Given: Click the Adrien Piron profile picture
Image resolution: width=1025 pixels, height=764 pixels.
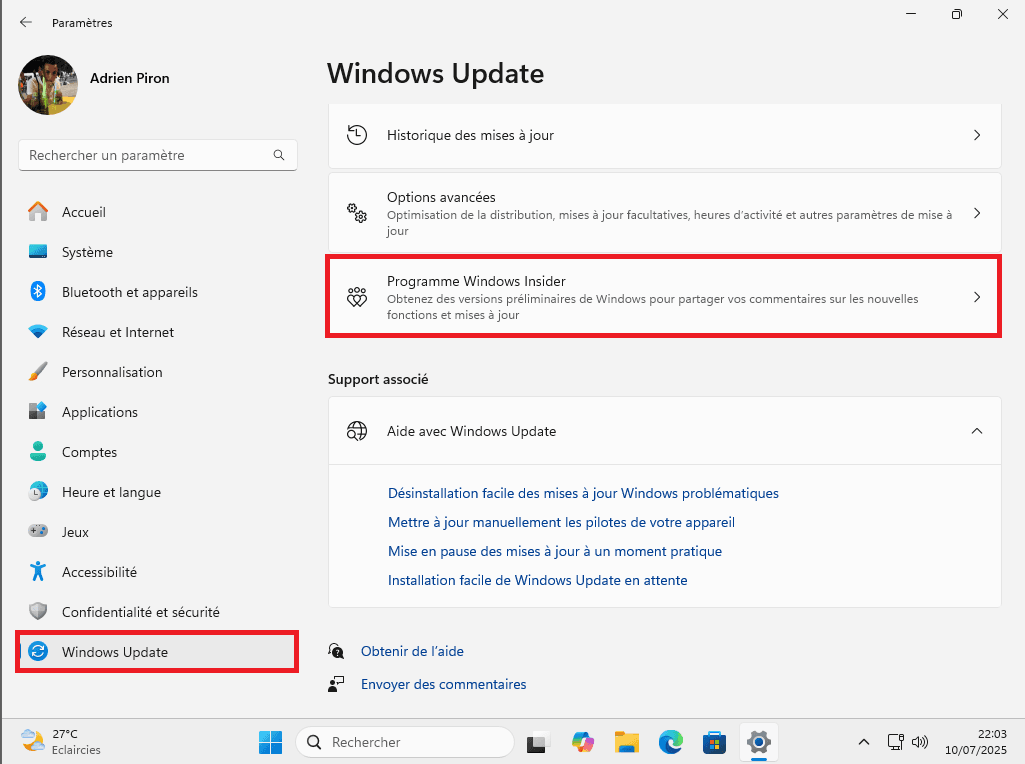Looking at the screenshot, I should 48,85.
